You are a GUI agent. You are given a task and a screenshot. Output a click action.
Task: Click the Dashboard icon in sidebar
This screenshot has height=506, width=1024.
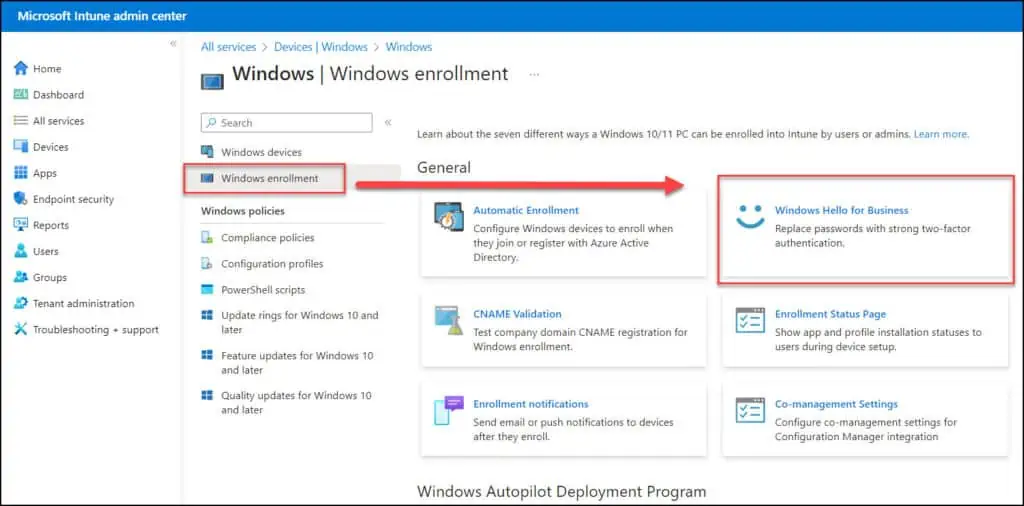point(21,95)
